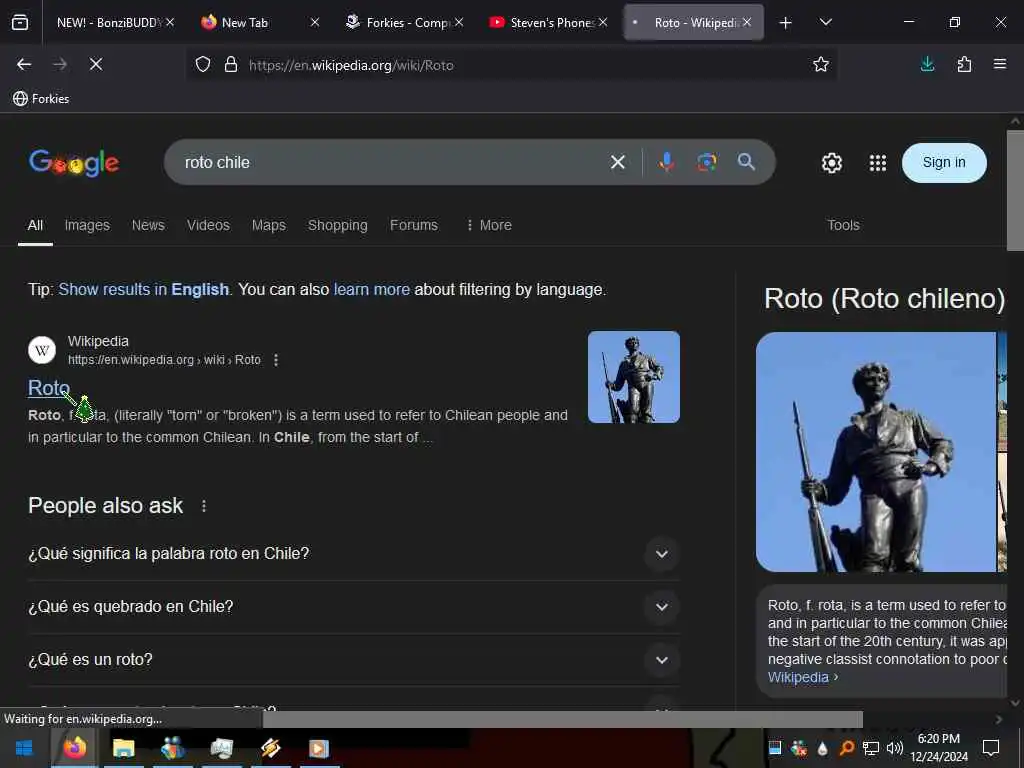This screenshot has height=768, width=1024.
Task: Open the Roto Wikipedia result title
Action: (x=48, y=388)
